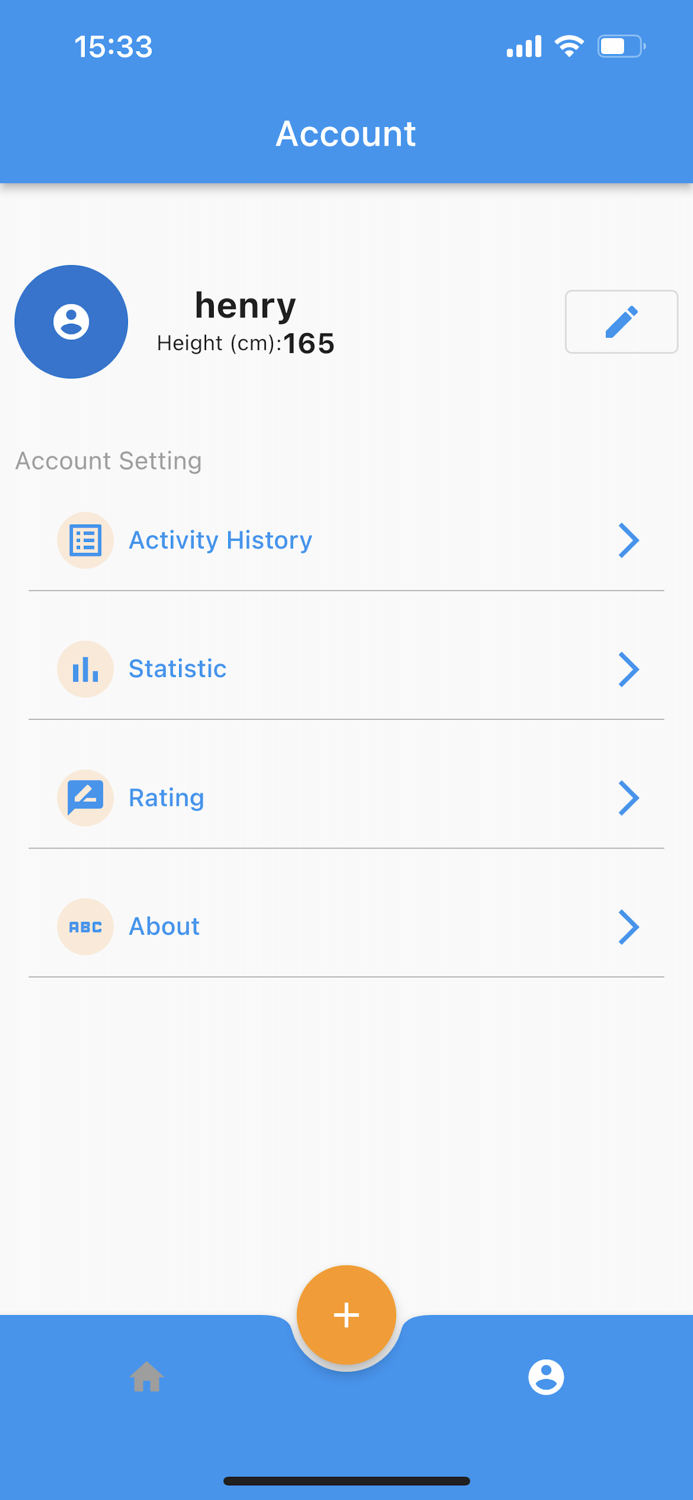Tap the About row chevron

pyautogui.click(x=629, y=927)
